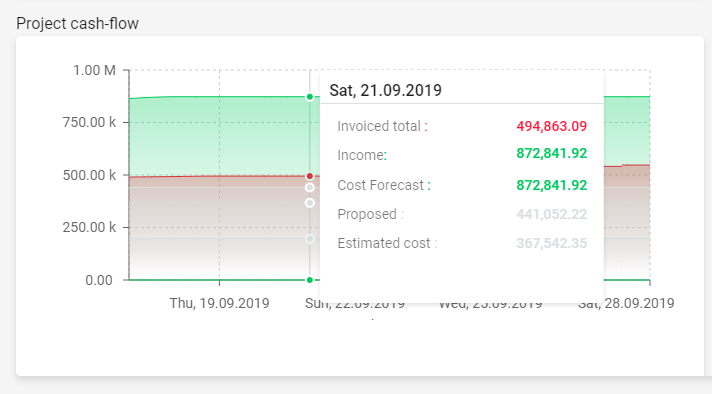Screen dimensions: 712x394
Task: Click the faint grey data point marker
Action: tap(310, 239)
